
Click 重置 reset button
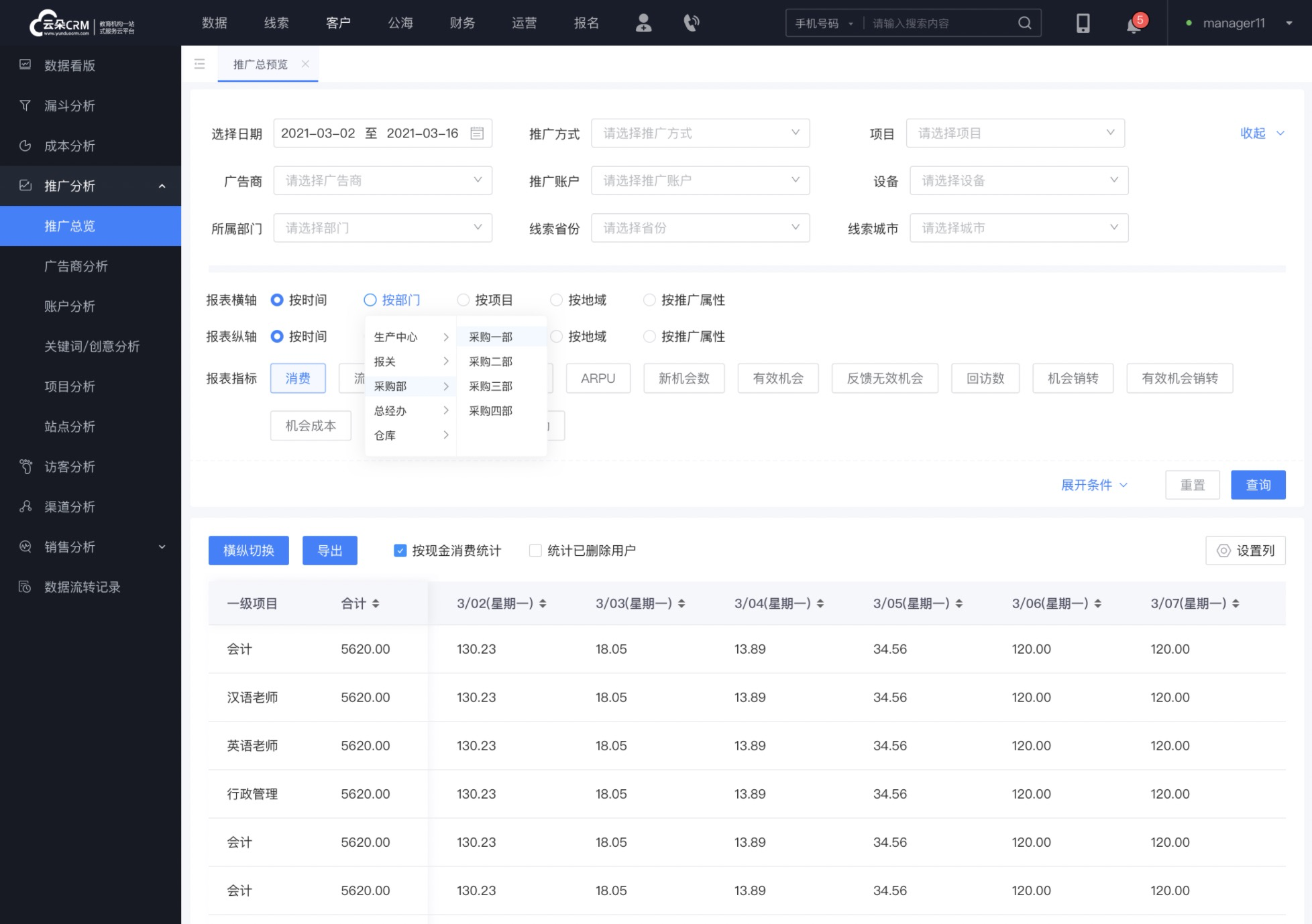(1193, 485)
